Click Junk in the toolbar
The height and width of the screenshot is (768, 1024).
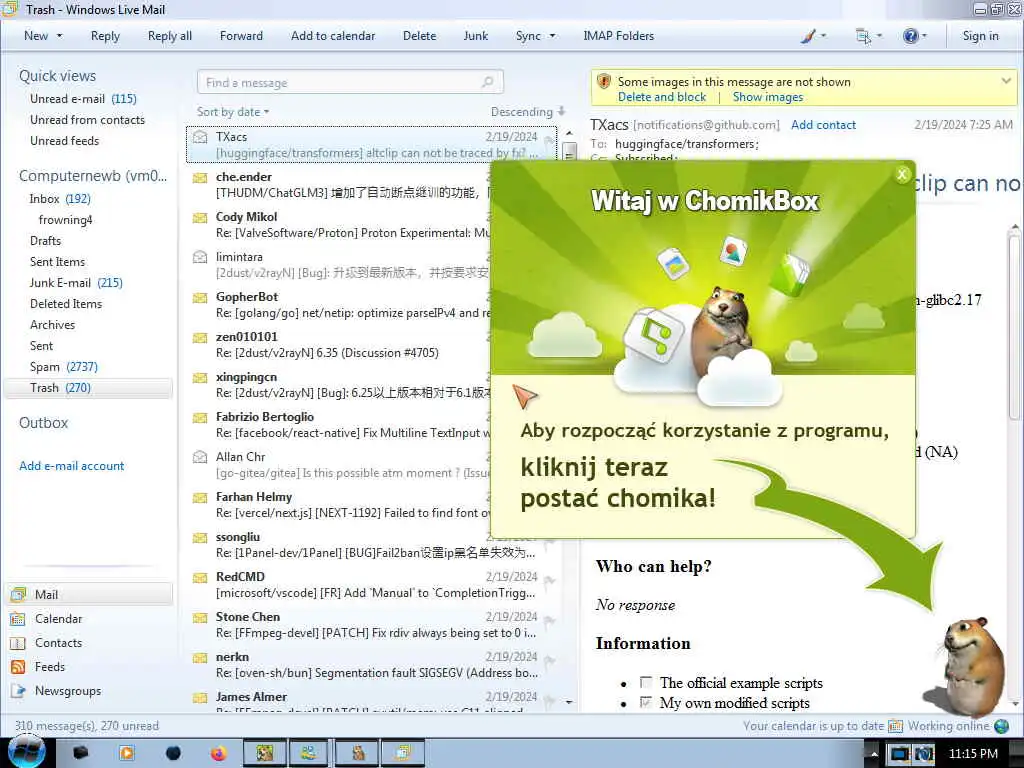(475, 36)
